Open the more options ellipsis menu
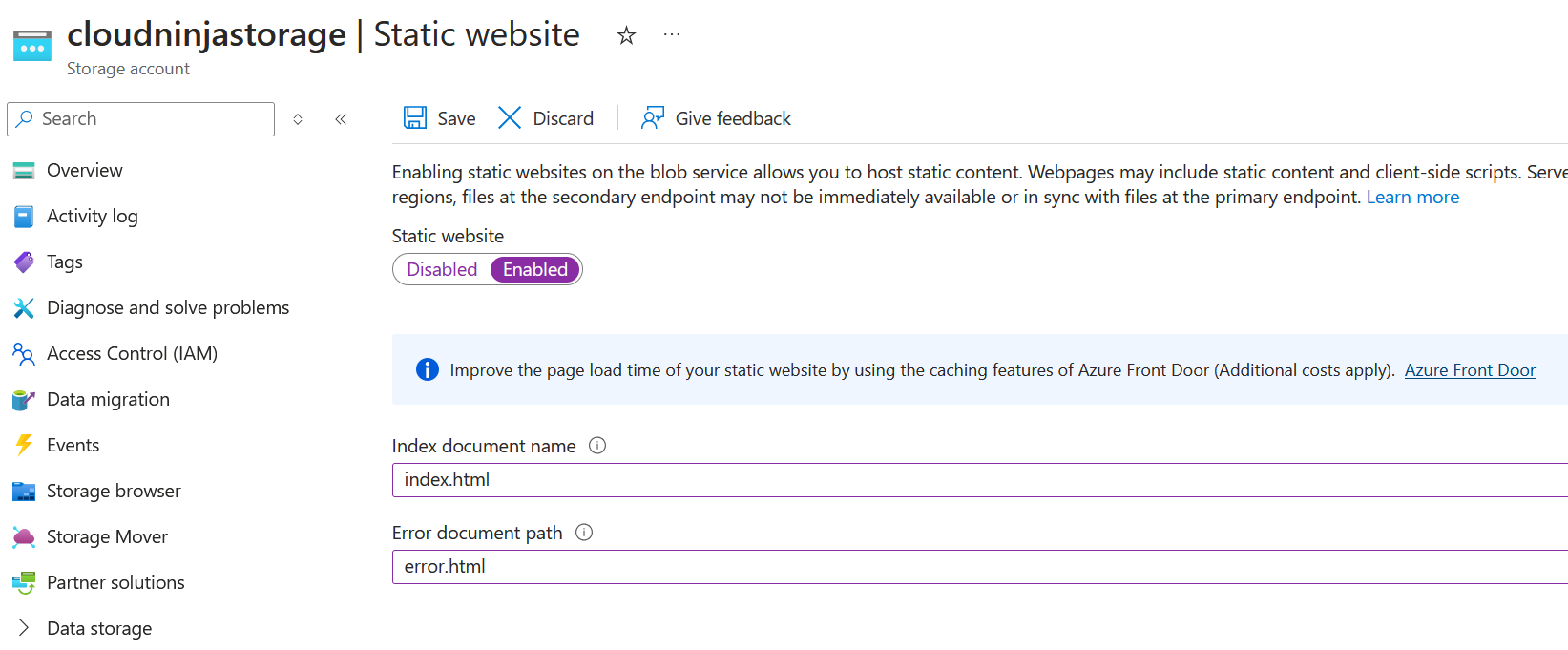The width and height of the screenshot is (1568, 650). coord(672,35)
